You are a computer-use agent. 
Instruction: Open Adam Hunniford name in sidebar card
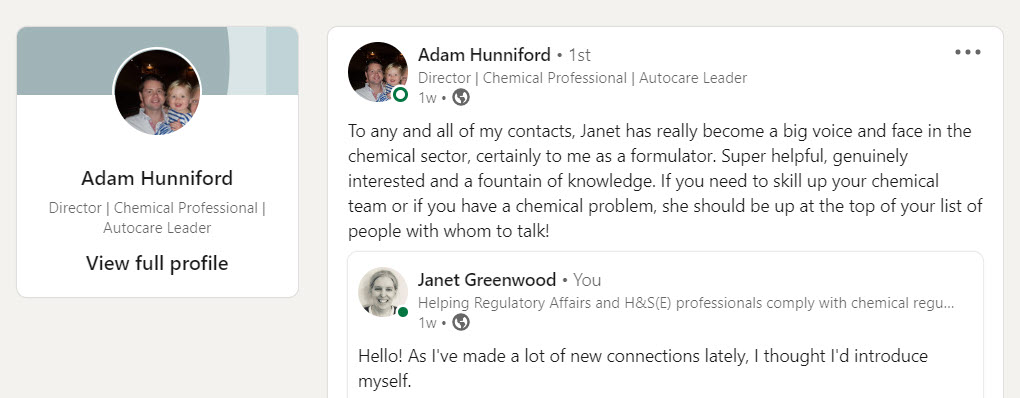[x=157, y=178]
